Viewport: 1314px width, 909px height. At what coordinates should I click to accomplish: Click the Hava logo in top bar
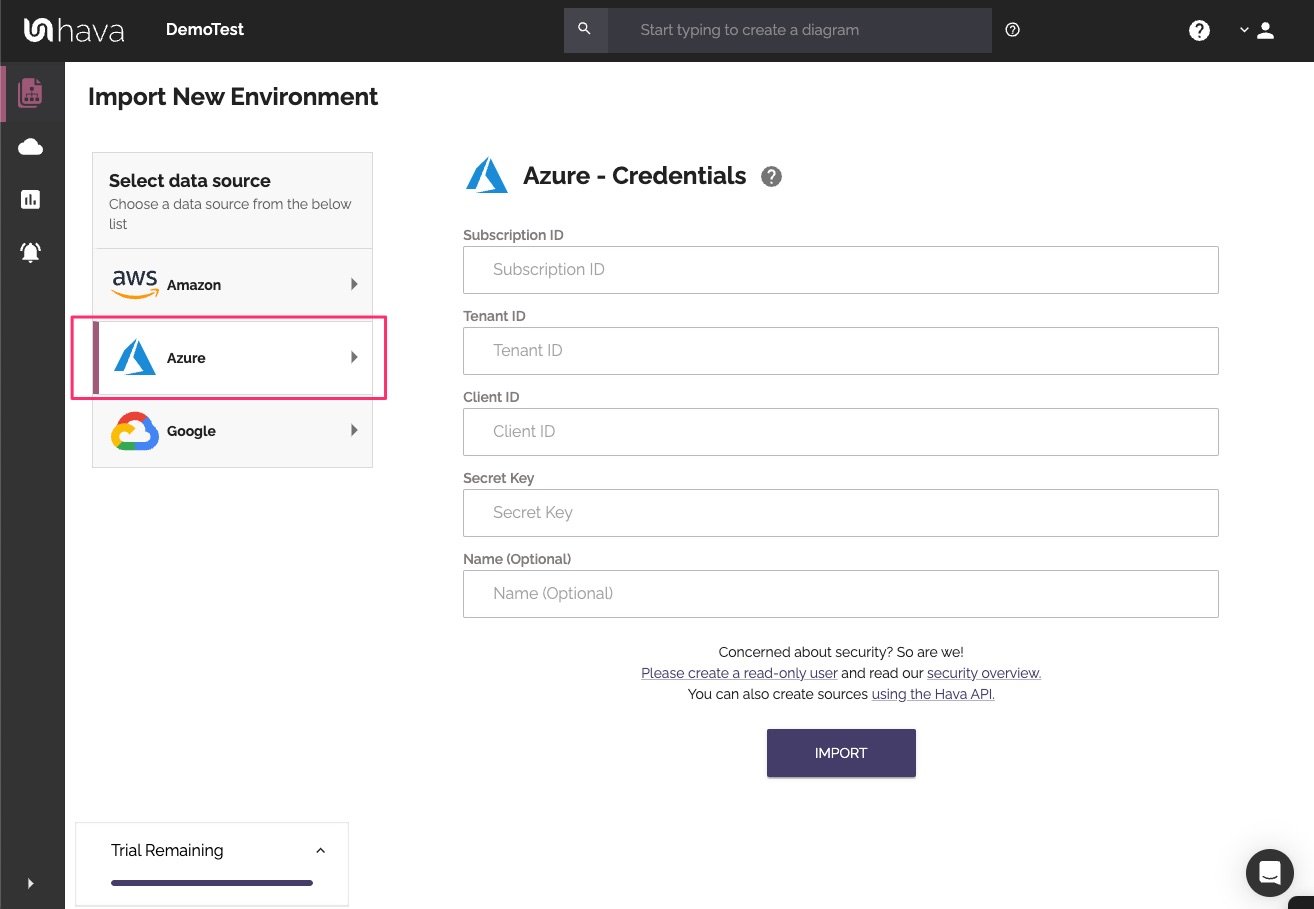tap(75, 30)
